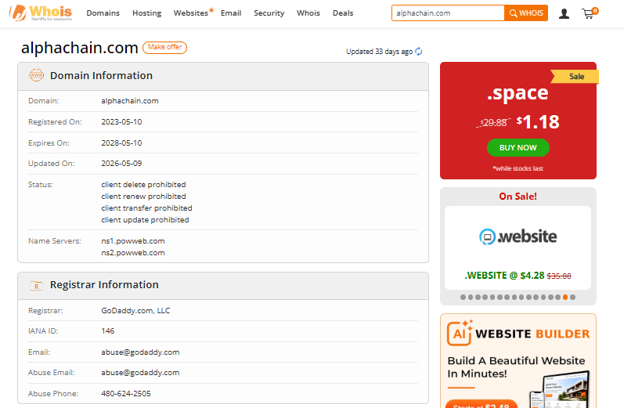Open the Deals menu
This screenshot has height=408, width=624.
pos(343,13)
